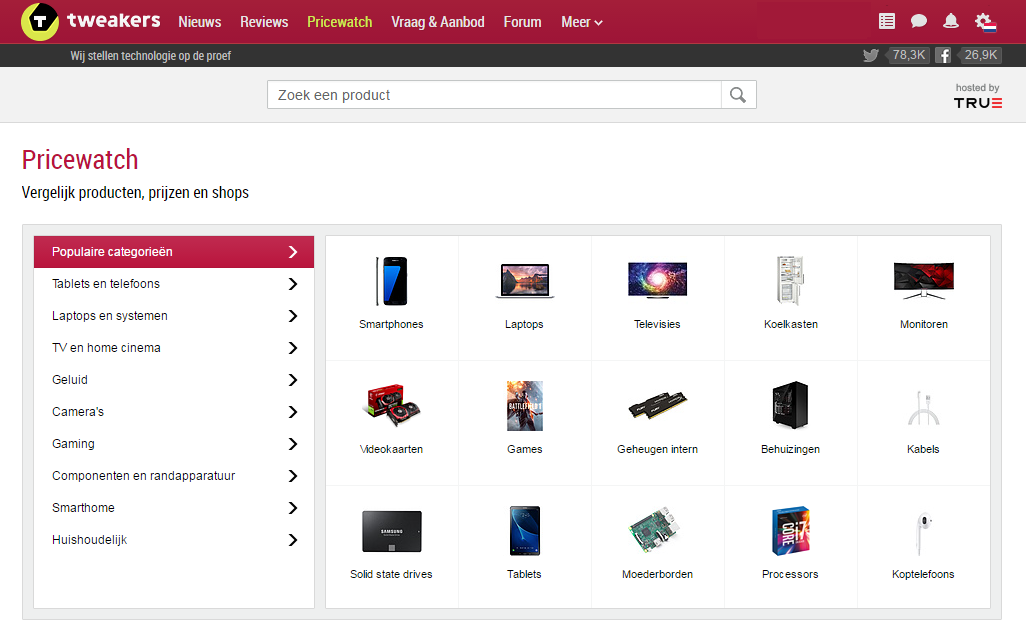Open the notifications bell icon
This screenshot has height=633, width=1026.
click(951, 21)
